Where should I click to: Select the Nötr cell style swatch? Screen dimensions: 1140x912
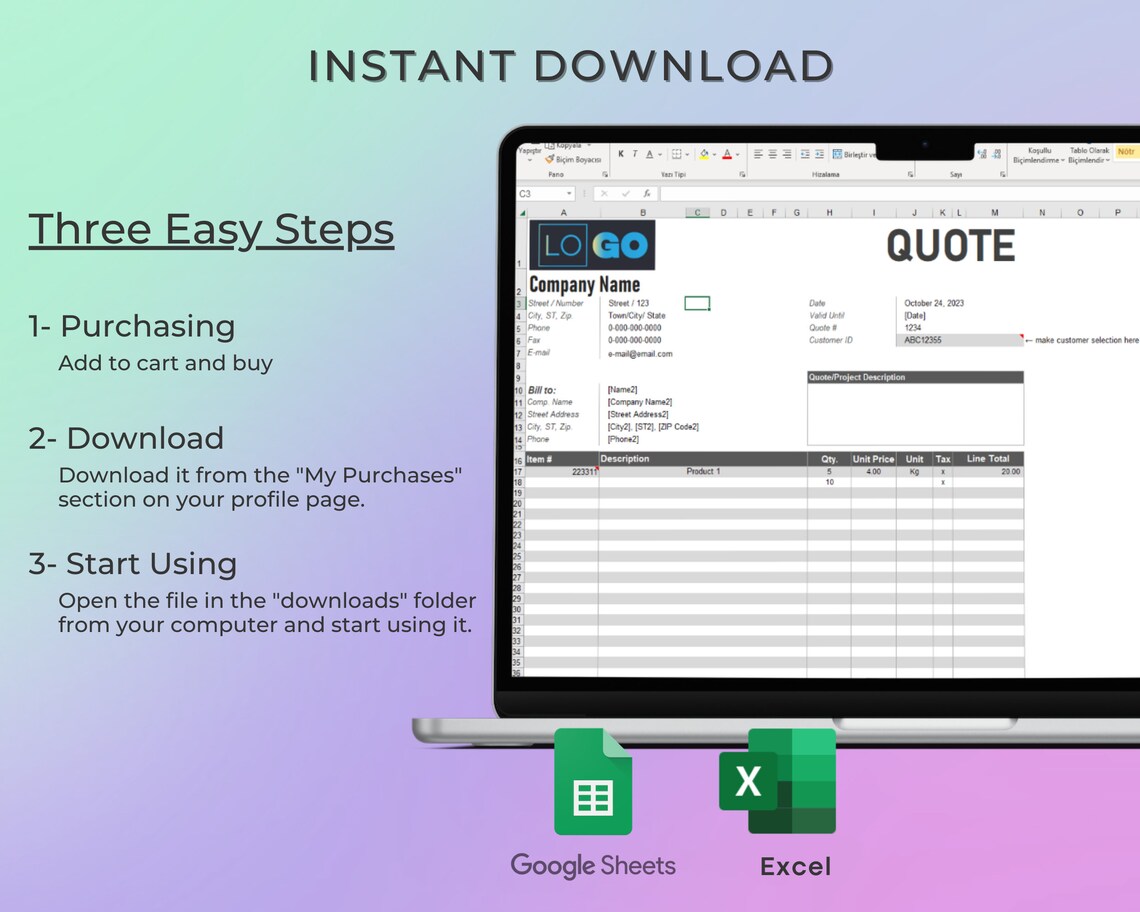1126,151
